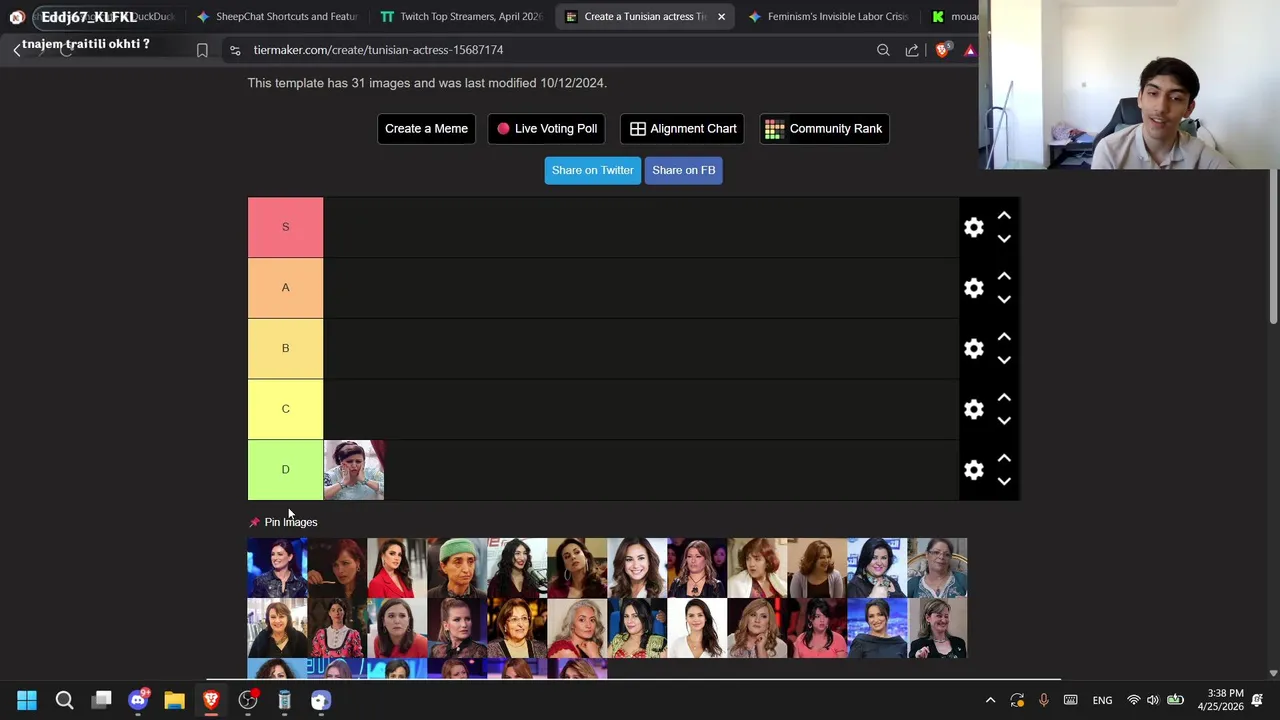The width and height of the screenshot is (1280, 720).
Task: Click the microphone tray icon
Action: click(x=1043, y=700)
